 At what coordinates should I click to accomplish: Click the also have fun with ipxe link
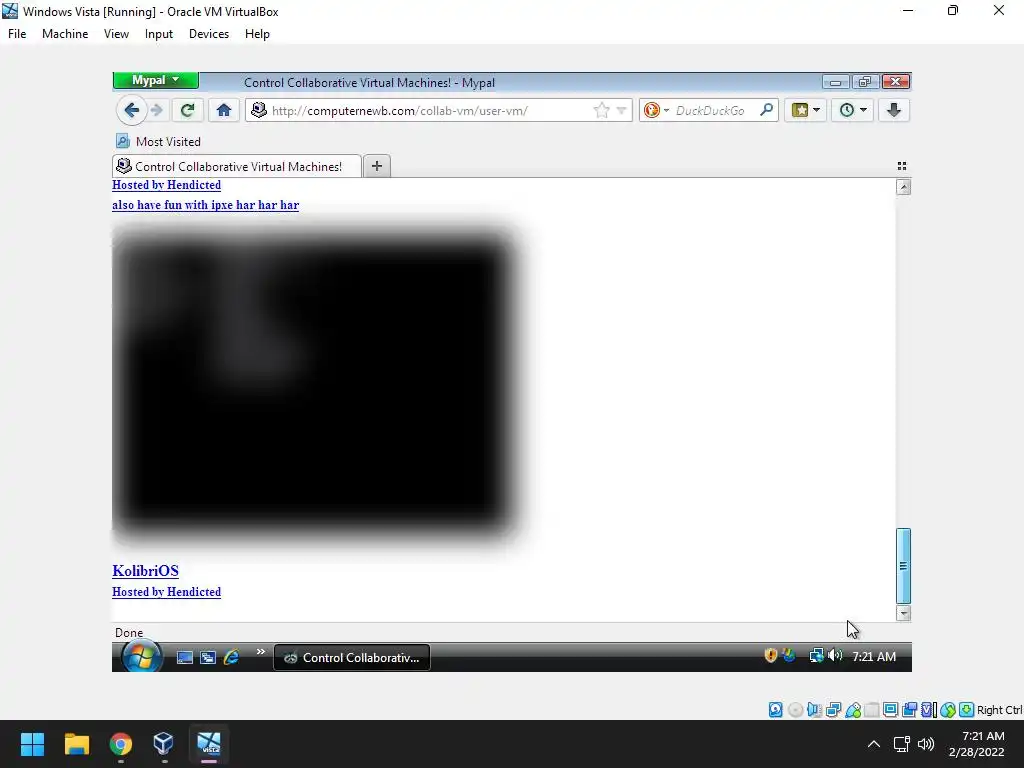[x=206, y=205]
